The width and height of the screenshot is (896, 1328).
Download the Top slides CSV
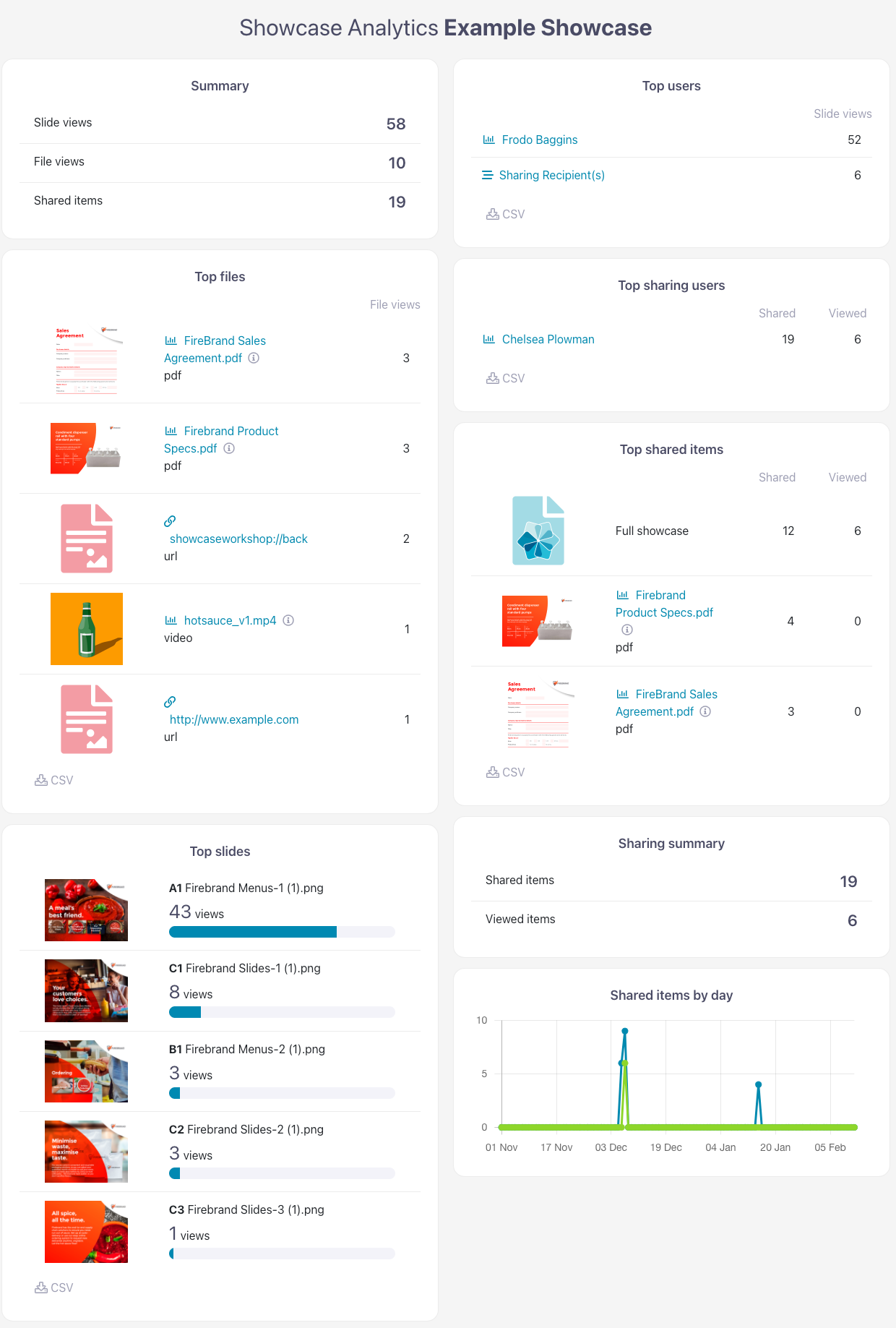[53, 1288]
